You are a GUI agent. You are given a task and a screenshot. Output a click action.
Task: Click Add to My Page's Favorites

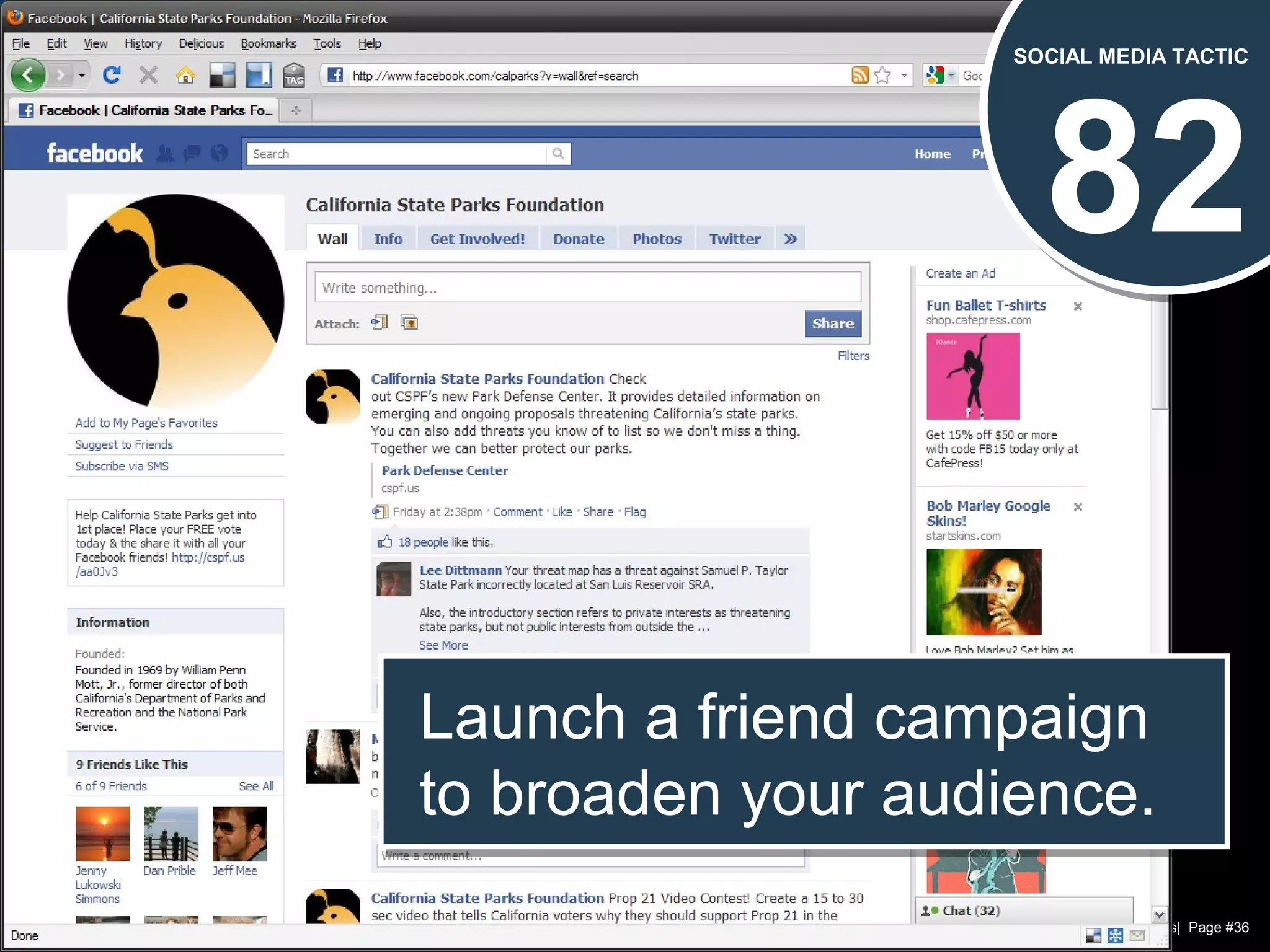(x=146, y=423)
